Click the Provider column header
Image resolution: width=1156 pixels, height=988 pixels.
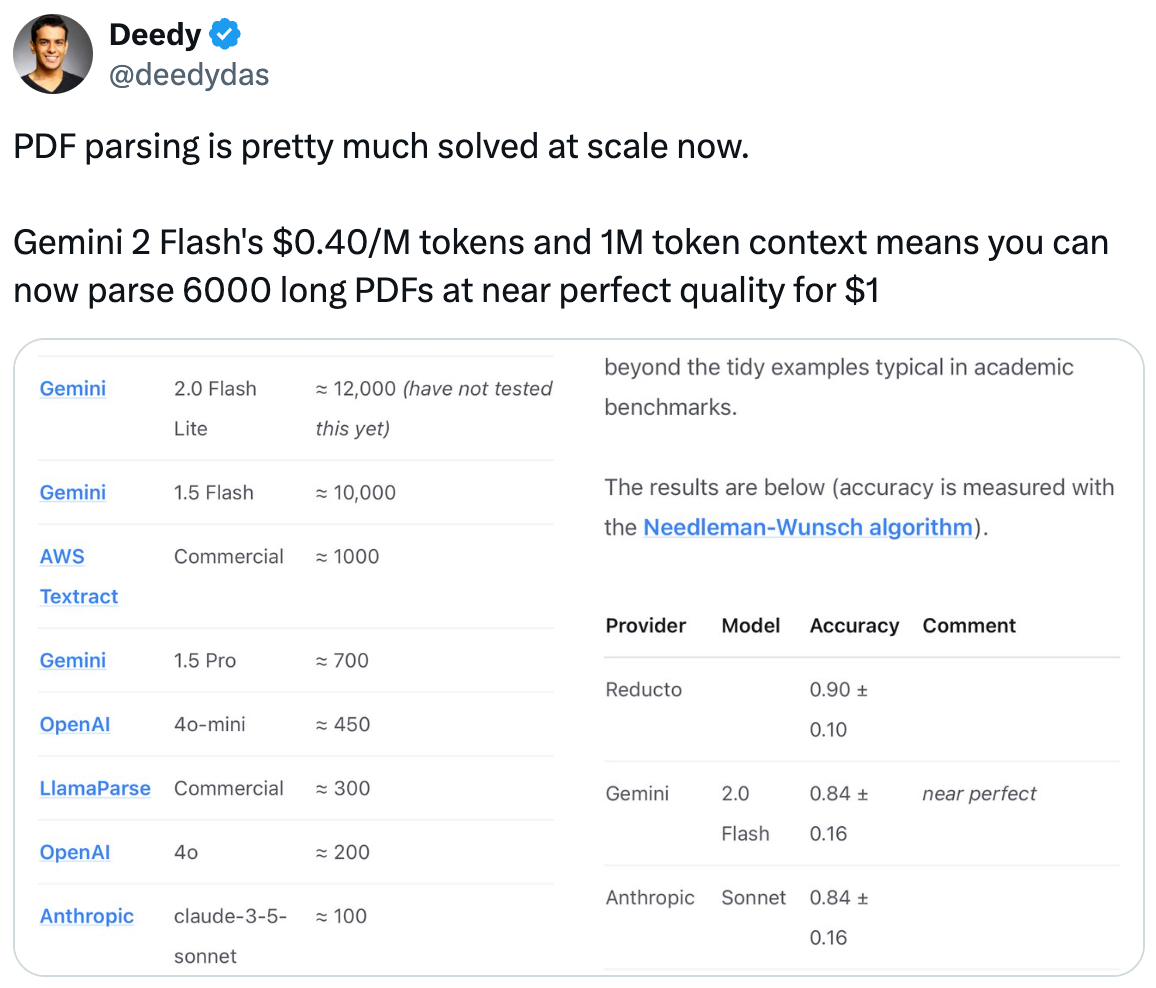click(646, 626)
